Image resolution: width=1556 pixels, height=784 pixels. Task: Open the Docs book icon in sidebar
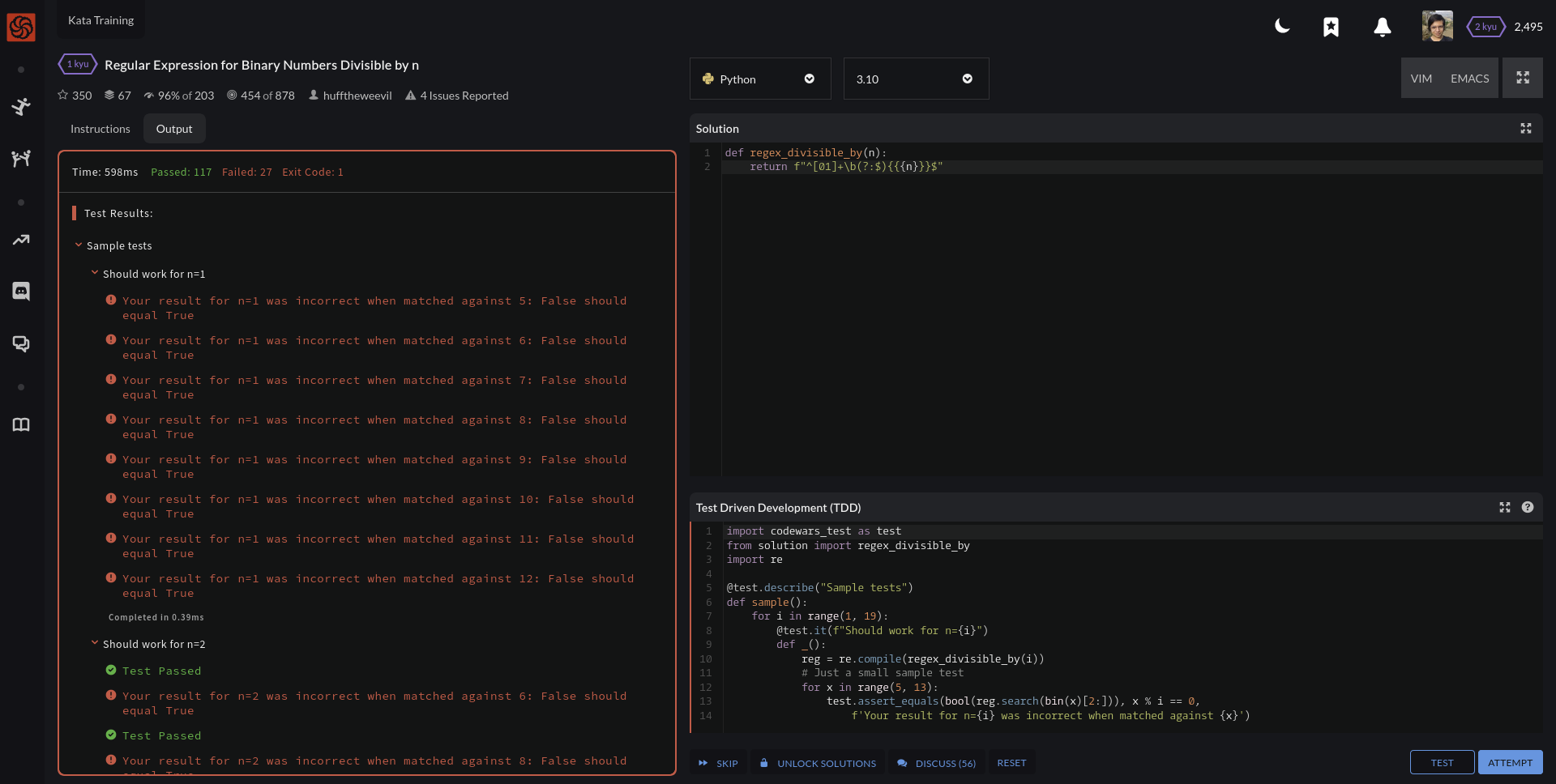(x=21, y=425)
